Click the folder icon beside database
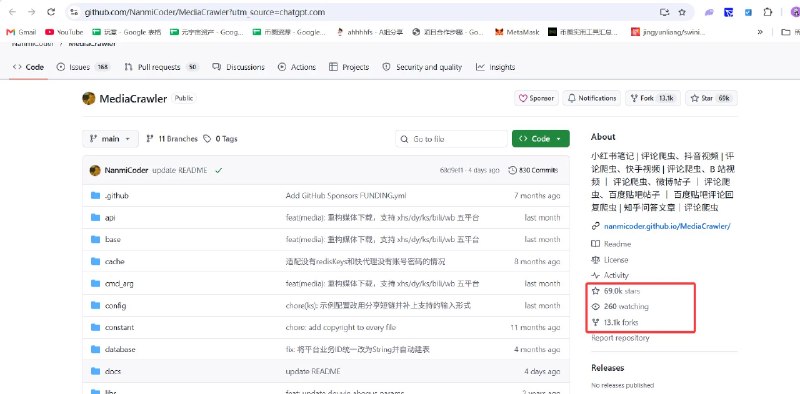The width and height of the screenshot is (800, 394). pos(95,349)
